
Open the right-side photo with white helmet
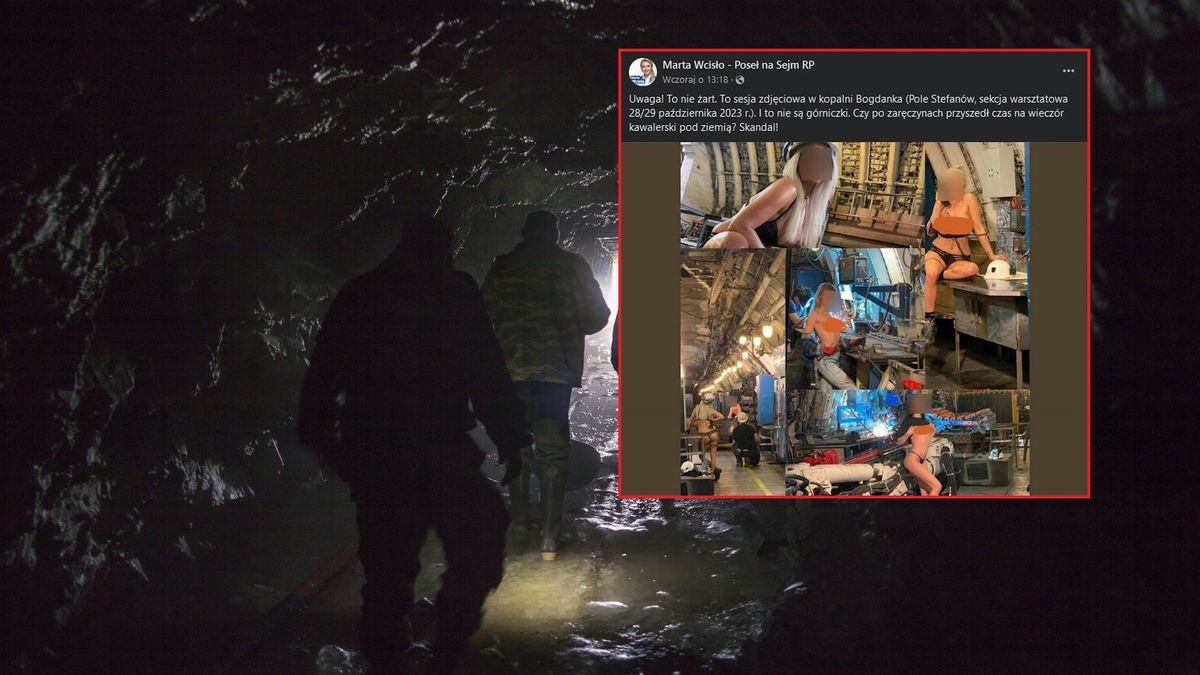coord(977,265)
